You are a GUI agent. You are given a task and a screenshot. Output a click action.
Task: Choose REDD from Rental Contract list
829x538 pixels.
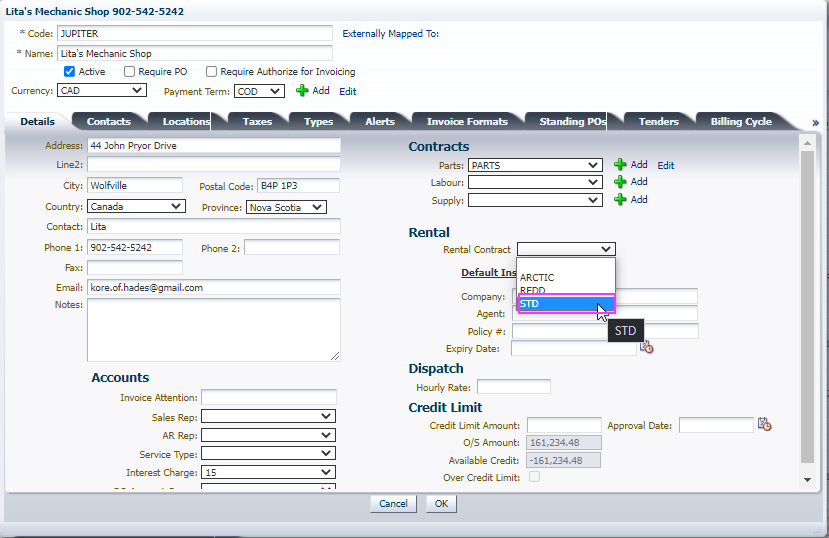566,291
